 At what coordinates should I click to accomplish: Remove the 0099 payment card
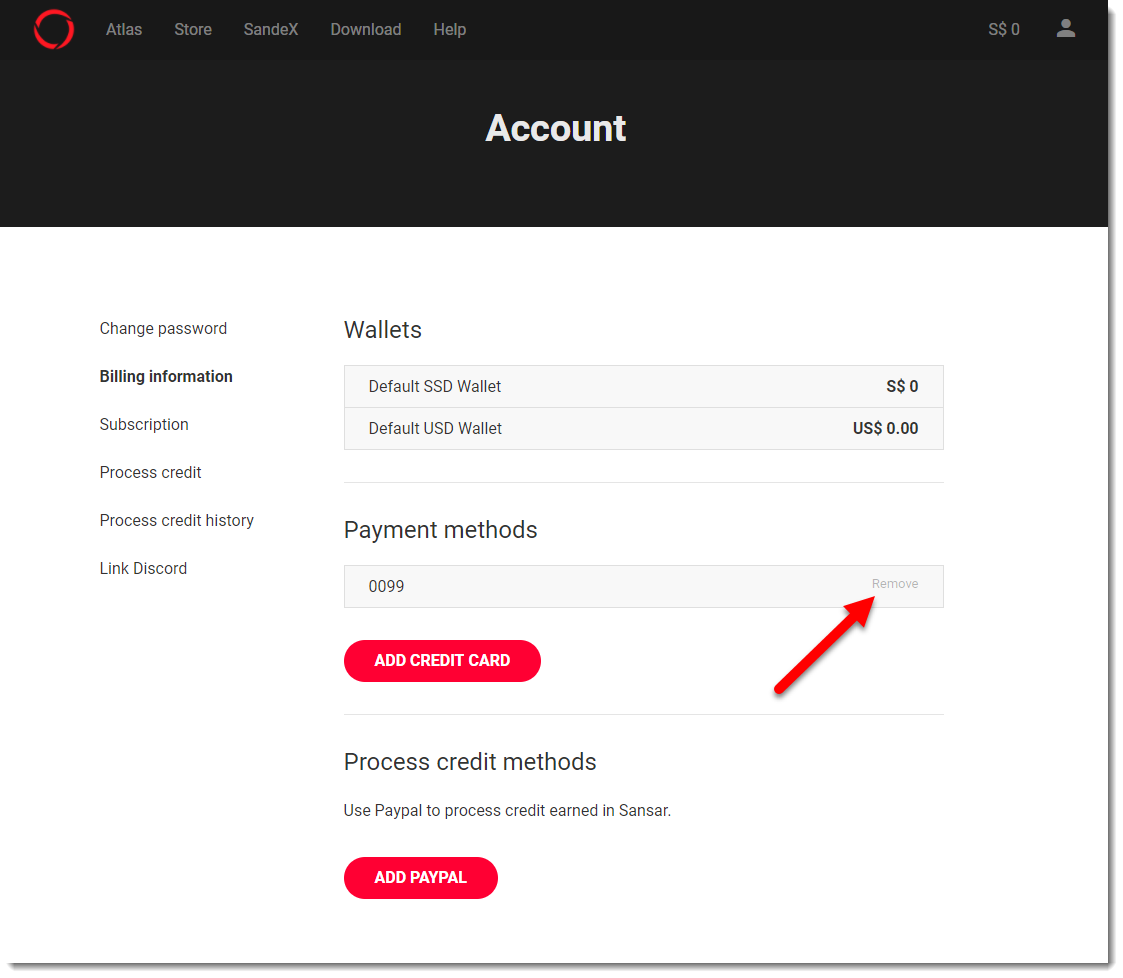tap(894, 584)
